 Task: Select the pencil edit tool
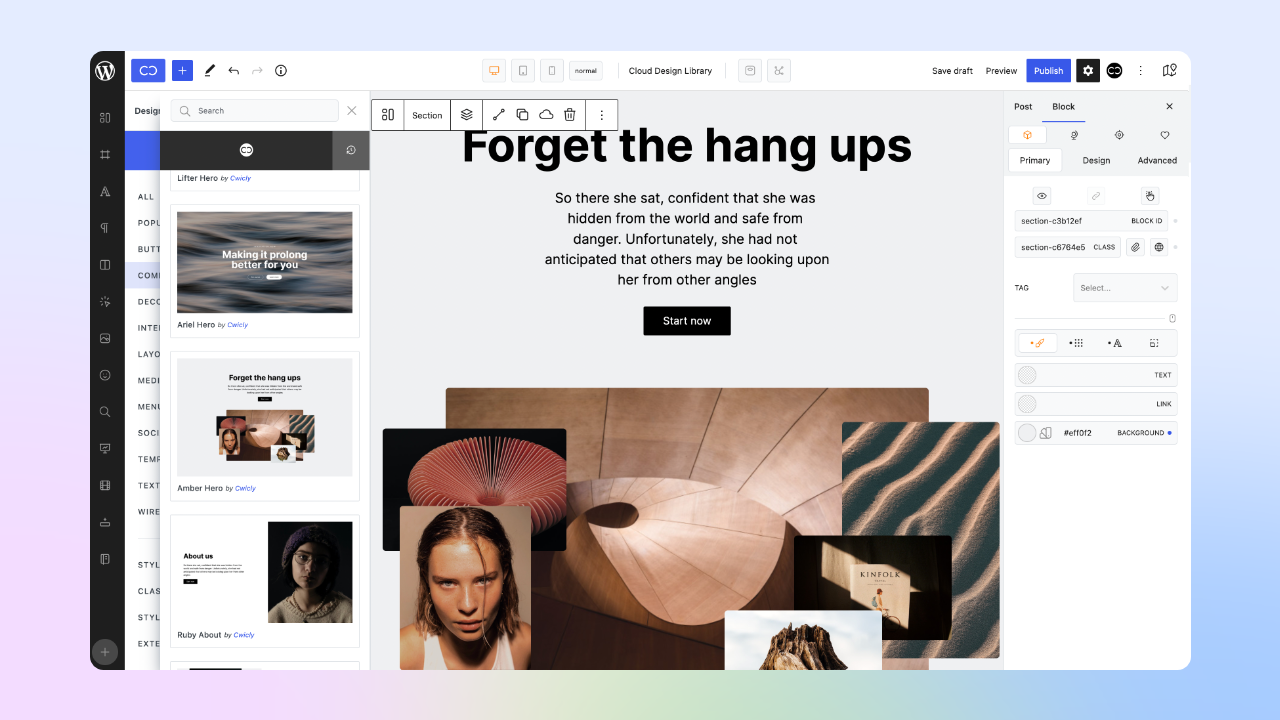click(x=210, y=71)
